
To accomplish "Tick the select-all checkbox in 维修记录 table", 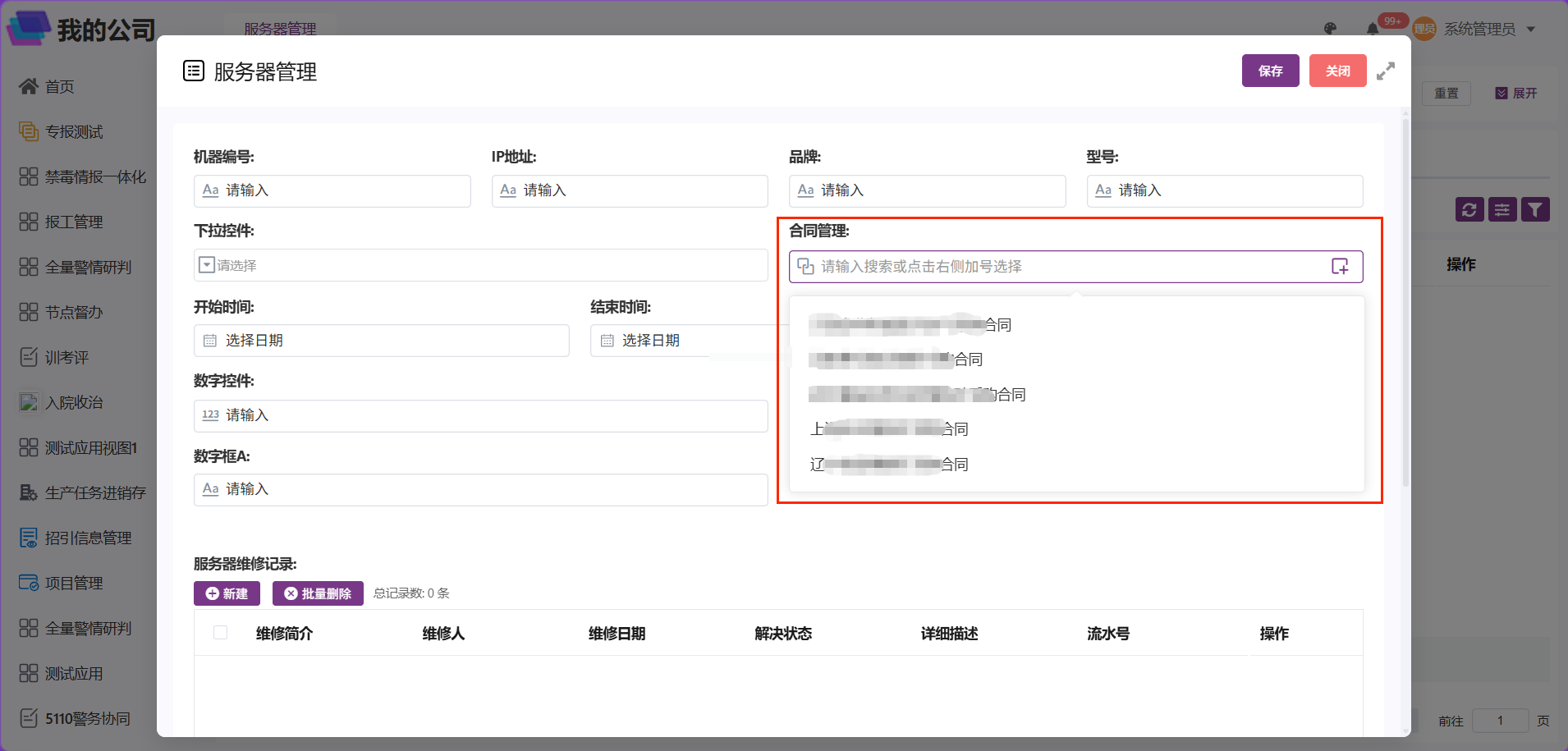I will 220,632.
